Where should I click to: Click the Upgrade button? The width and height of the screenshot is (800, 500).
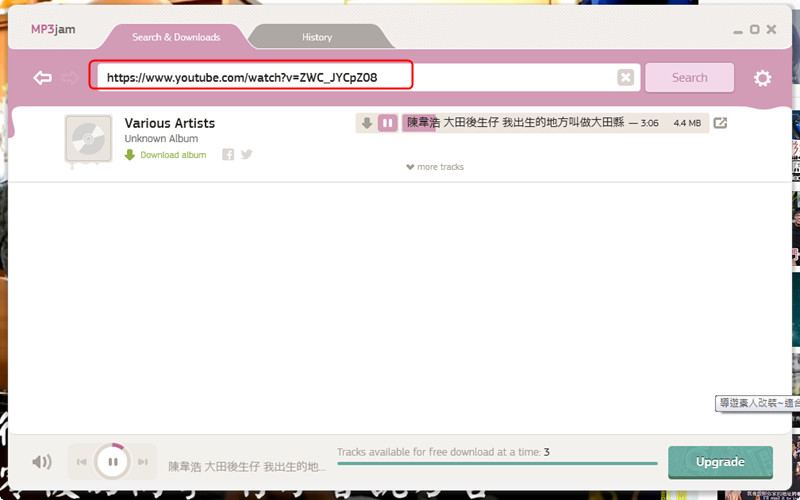[x=720, y=462]
